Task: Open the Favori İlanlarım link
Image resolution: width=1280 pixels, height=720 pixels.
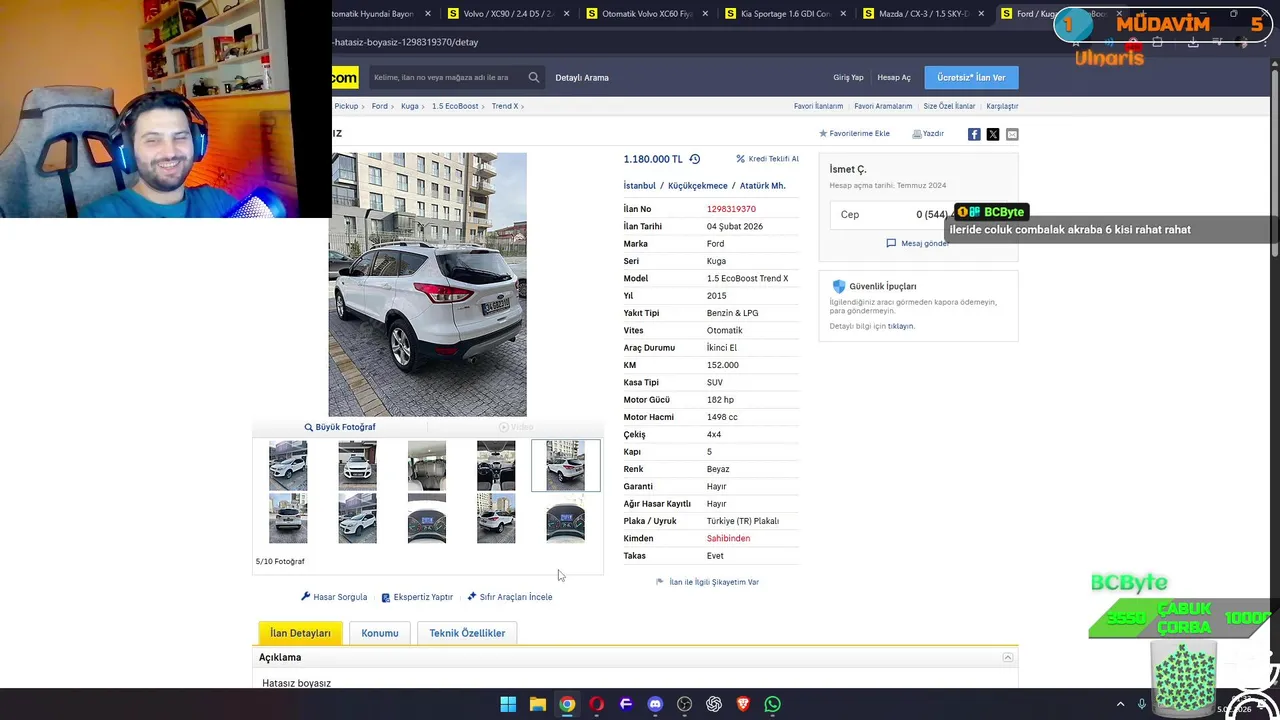Action: click(x=818, y=106)
